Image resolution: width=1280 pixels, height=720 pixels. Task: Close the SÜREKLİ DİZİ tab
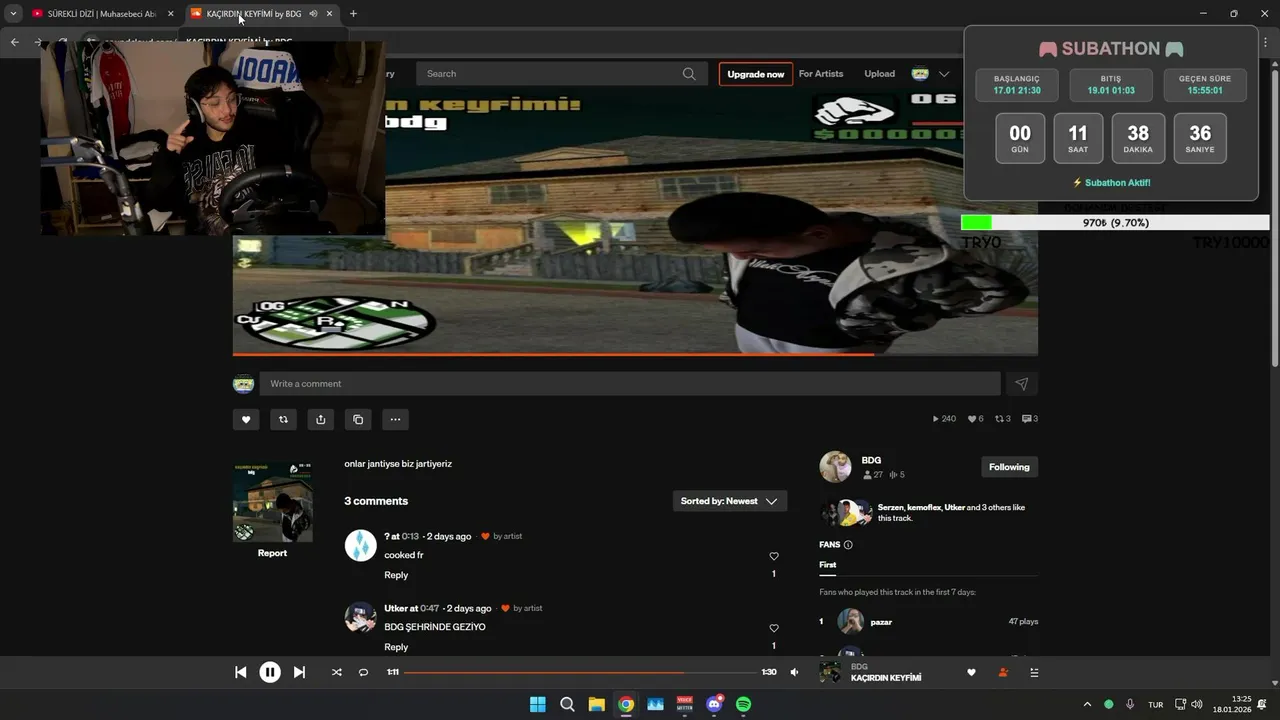(x=170, y=14)
